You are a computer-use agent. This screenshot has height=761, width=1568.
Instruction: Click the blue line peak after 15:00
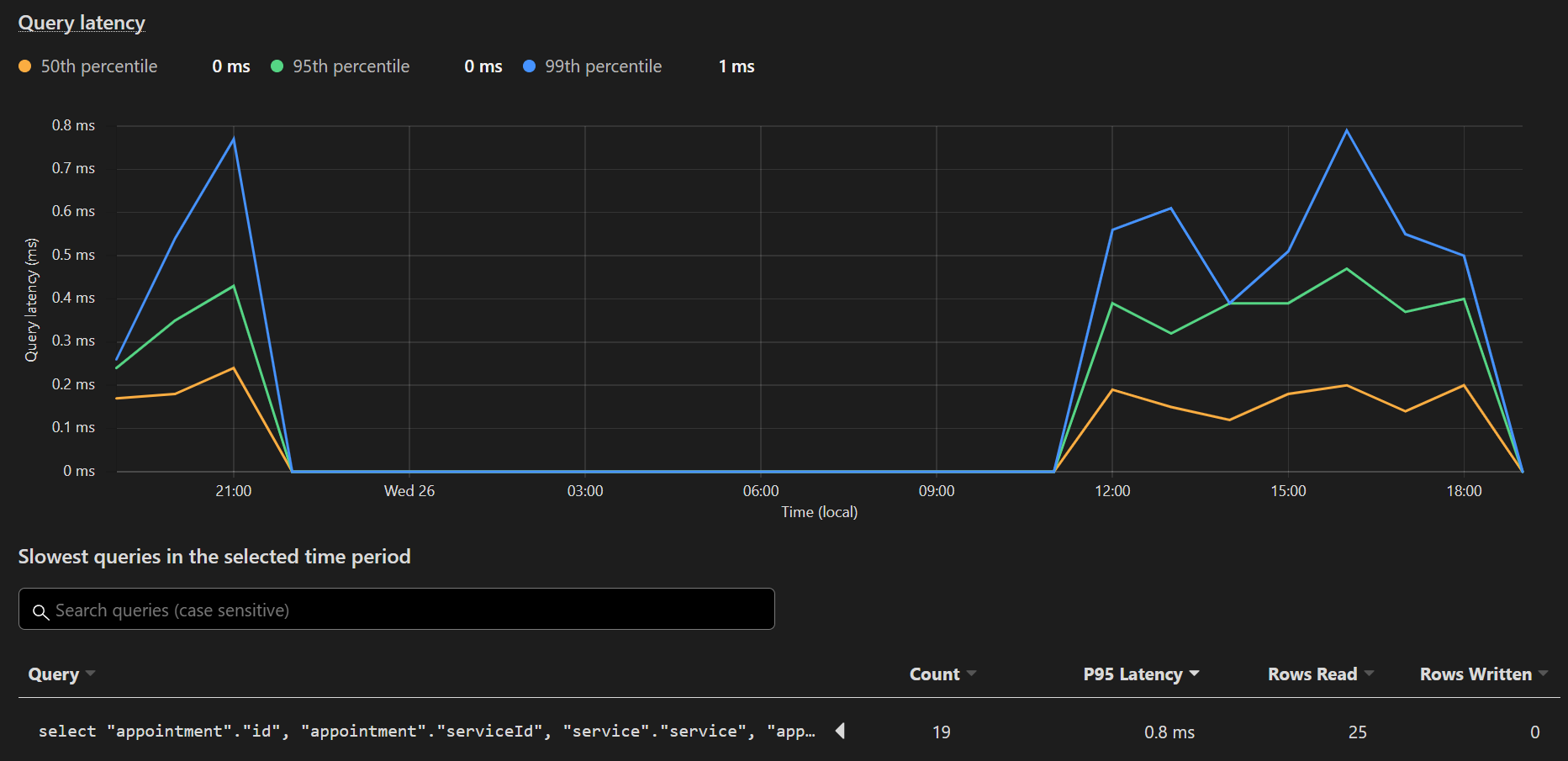click(1347, 130)
